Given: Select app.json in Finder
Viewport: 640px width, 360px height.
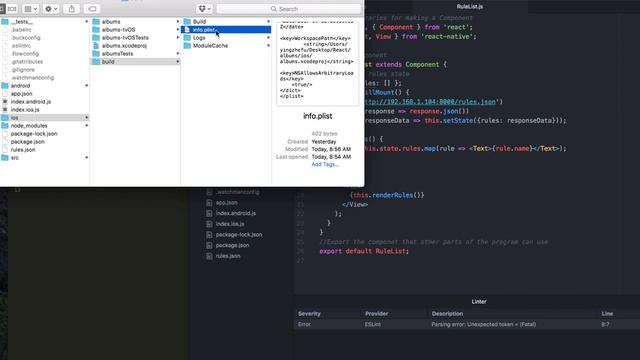Looking at the screenshot, I should pyautogui.click(x=22, y=94).
